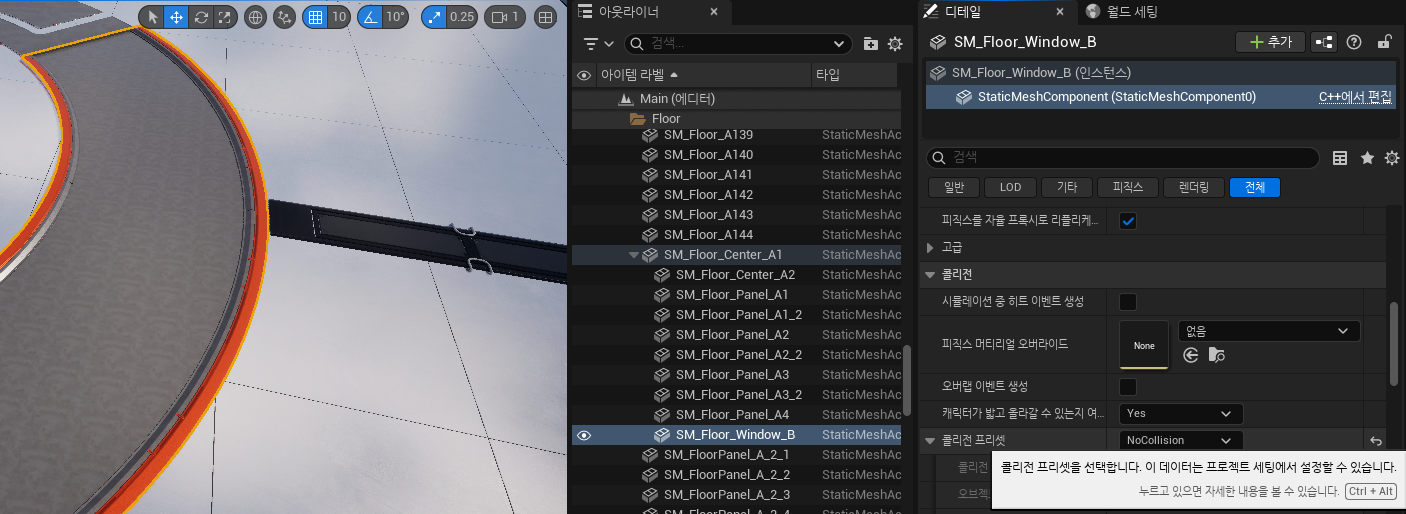The width and height of the screenshot is (1406, 514).
Task: Expand the 고급 section
Action: point(931,247)
